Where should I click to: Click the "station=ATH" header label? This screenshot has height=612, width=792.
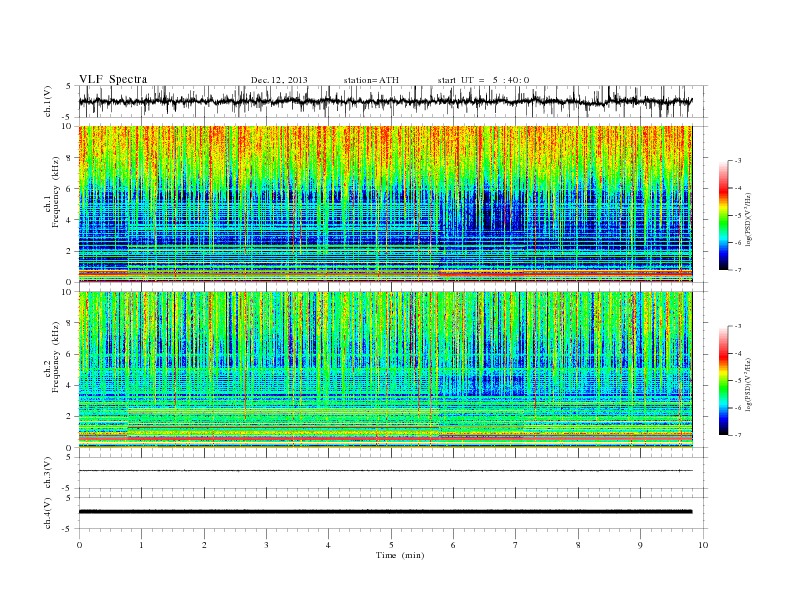[371, 80]
